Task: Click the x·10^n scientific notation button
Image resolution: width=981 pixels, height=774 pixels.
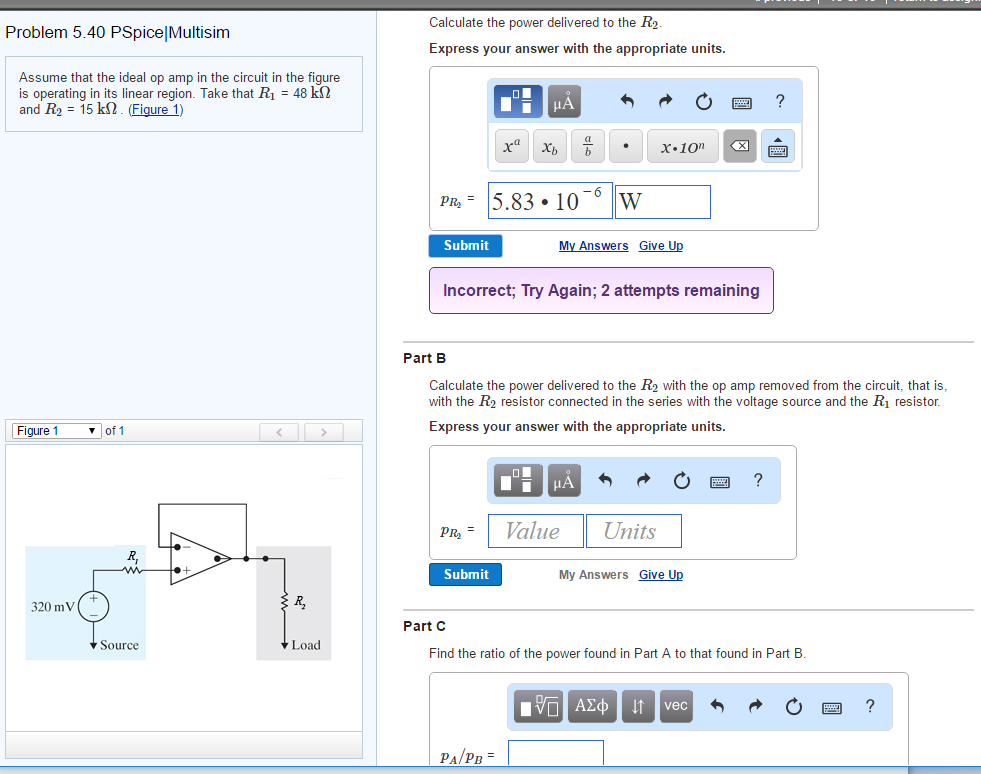Action: [x=682, y=148]
